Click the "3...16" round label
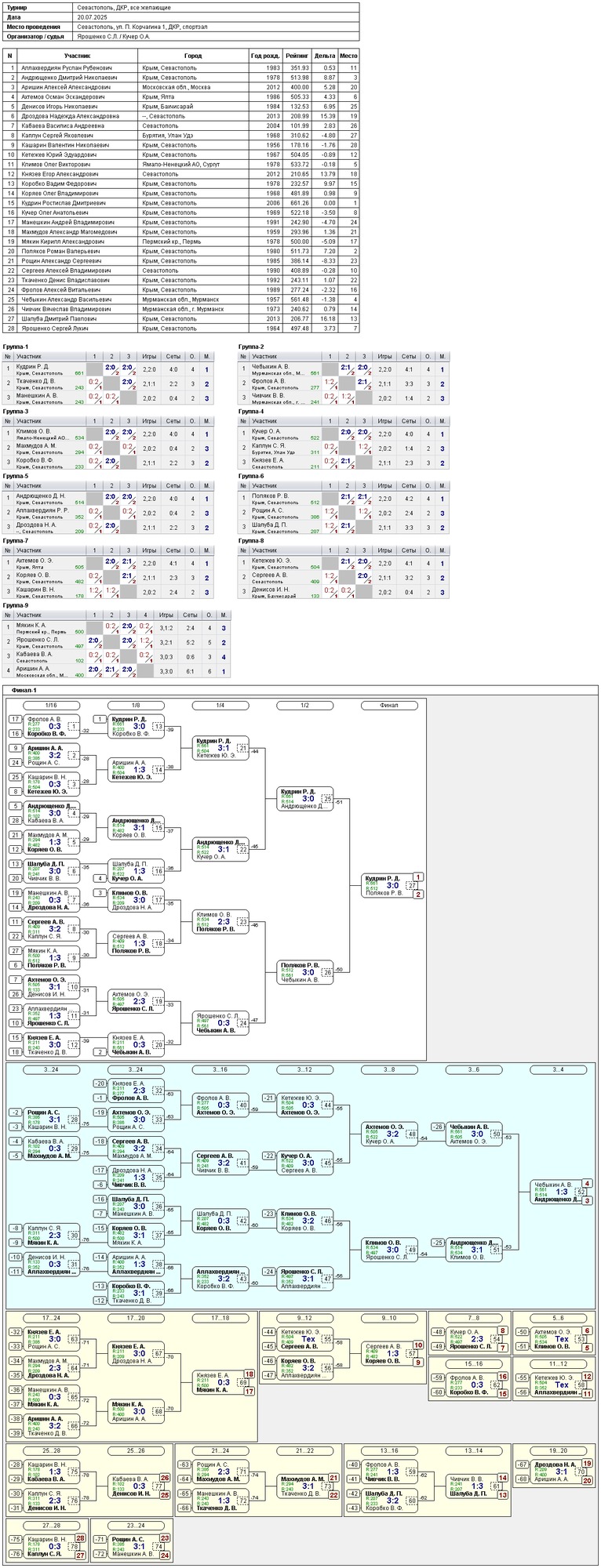This screenshot has width=601, height=1568. pyautogui.click(x=220, y=1070)
